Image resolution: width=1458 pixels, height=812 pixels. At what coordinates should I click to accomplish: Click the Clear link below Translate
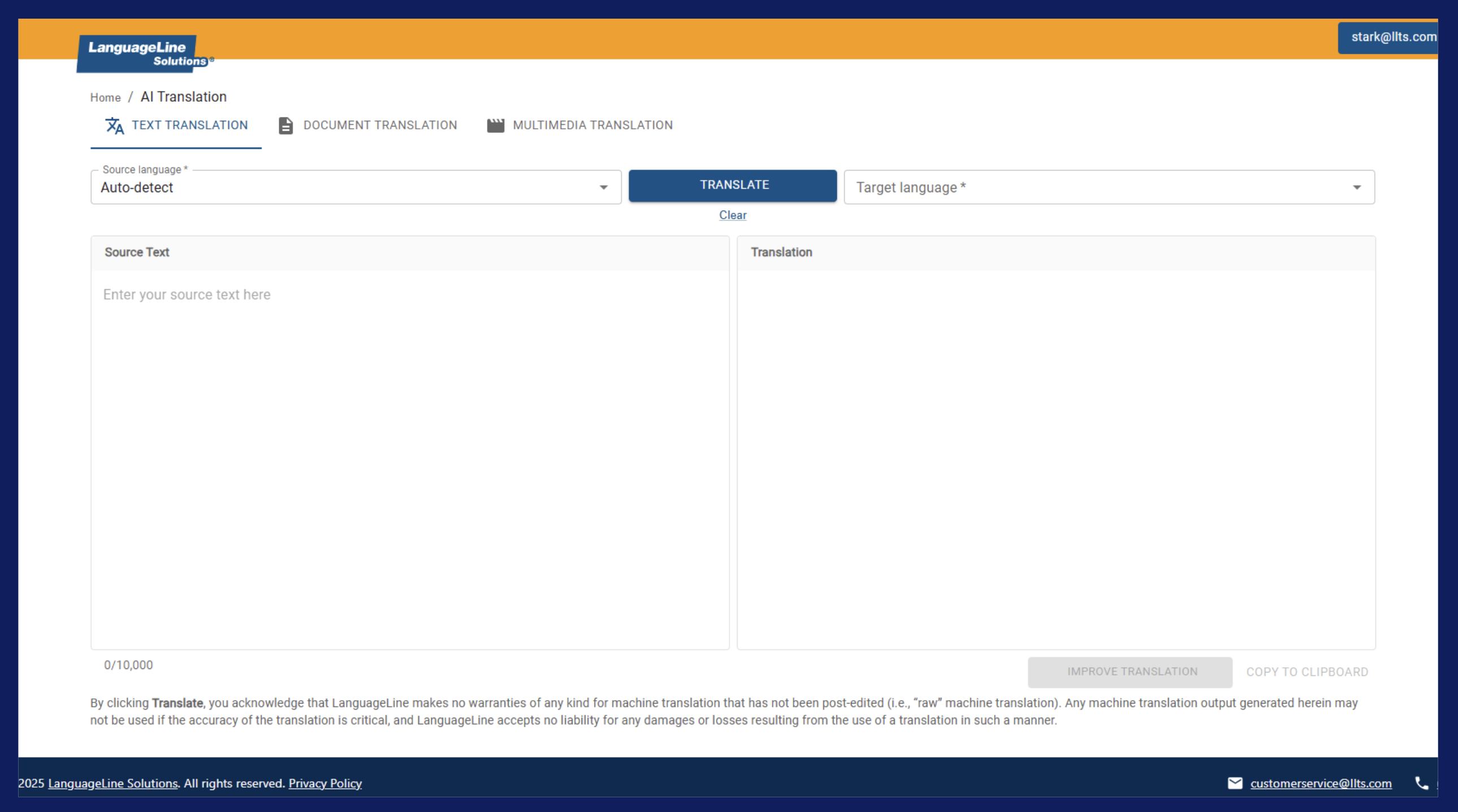click(x=732, y=215)
